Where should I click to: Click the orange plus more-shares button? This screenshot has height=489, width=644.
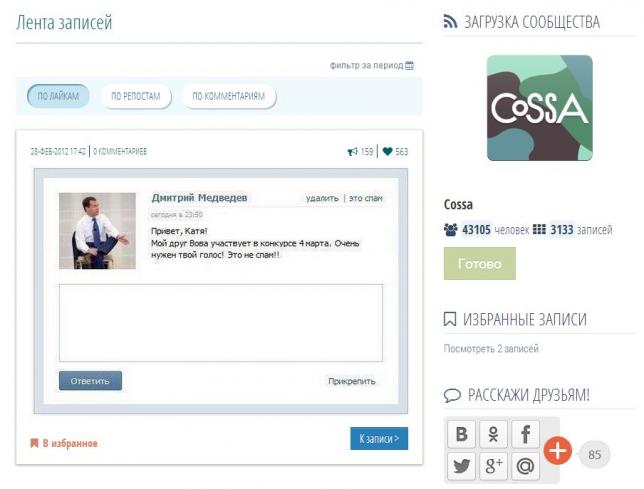558,451
